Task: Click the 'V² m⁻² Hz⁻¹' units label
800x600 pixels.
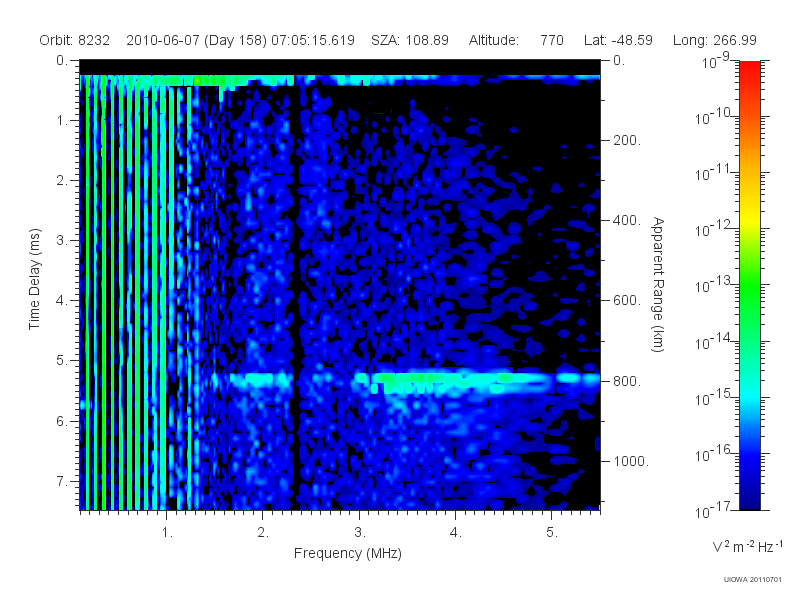Action: click(x=747, y=546)
